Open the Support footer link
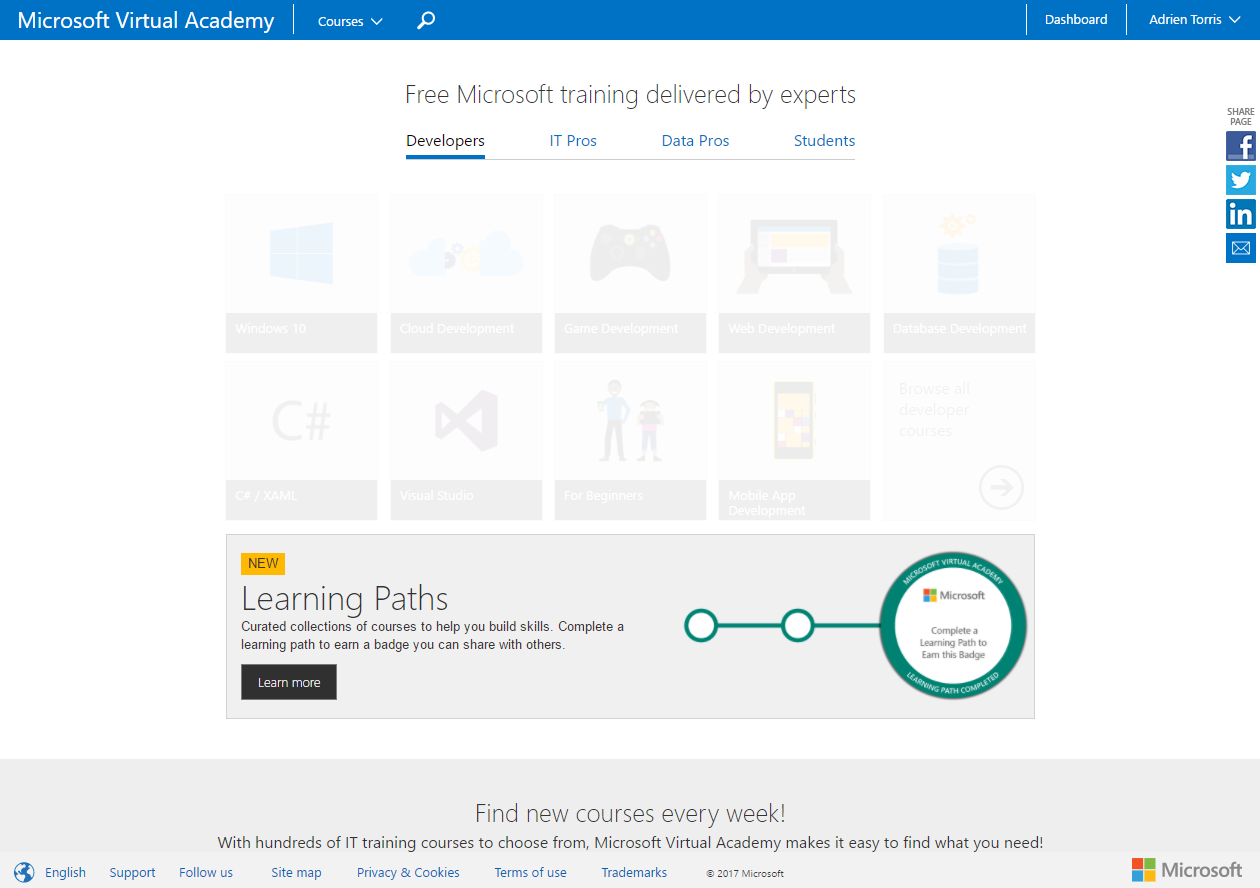 (x=132, y=872)
